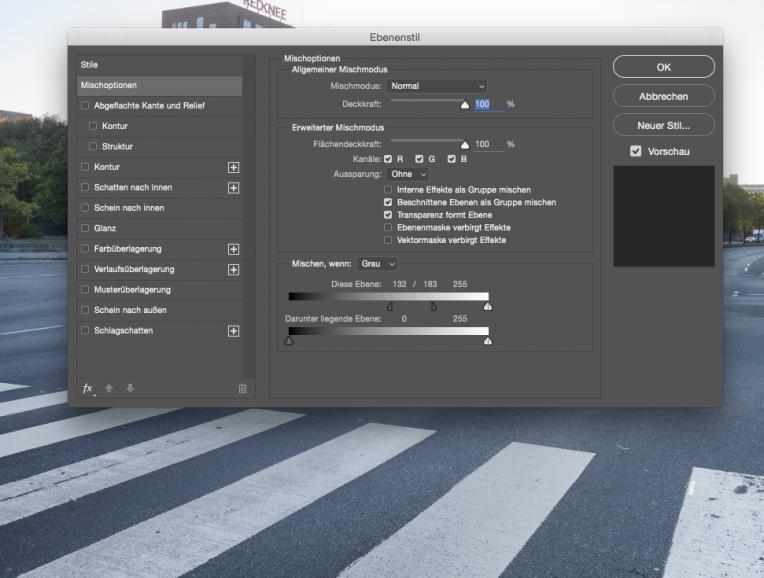Toggle the Glanz effect checkbox
Viewport: 764px width, 578px height.
coord(85,228)
